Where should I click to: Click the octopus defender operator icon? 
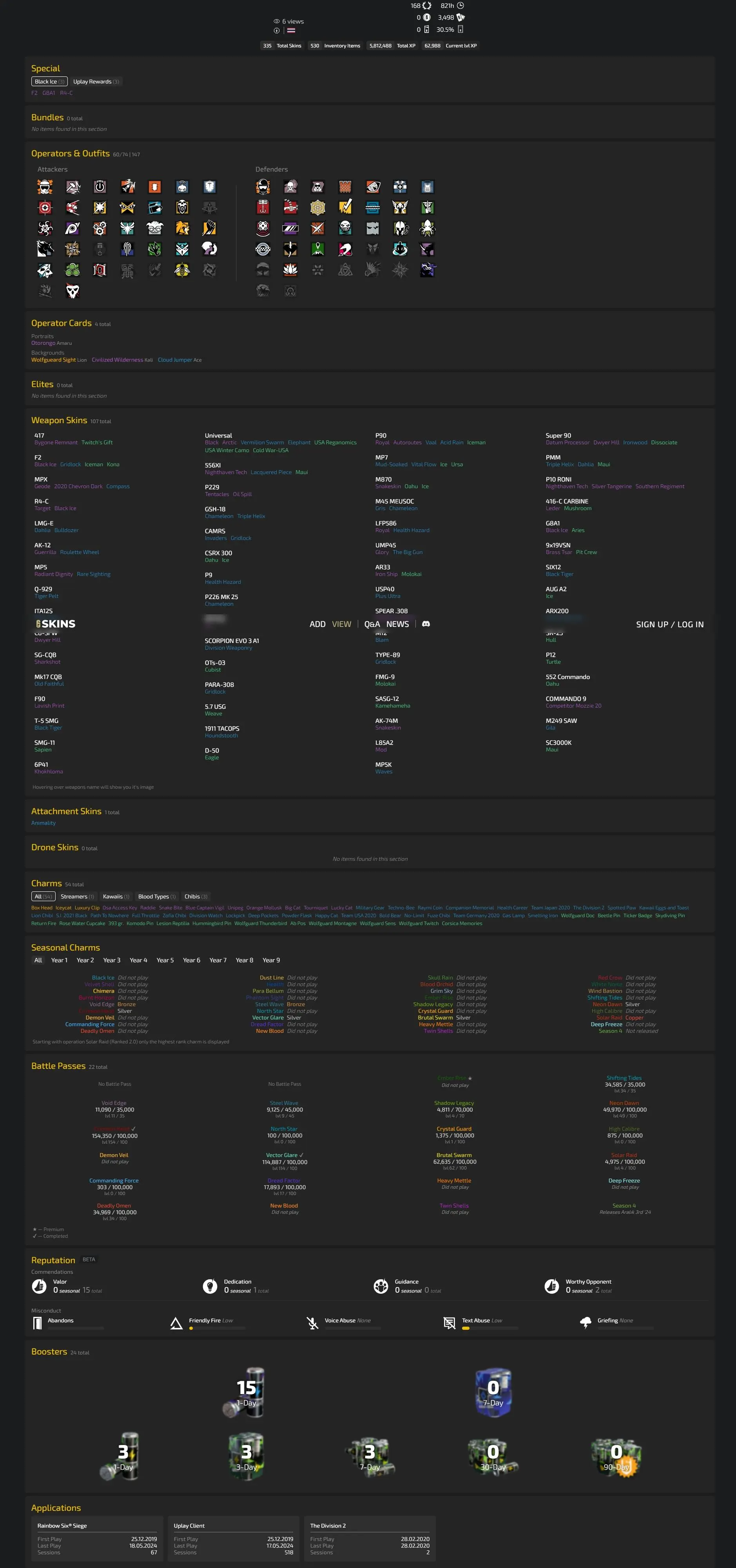click(427, 228)
